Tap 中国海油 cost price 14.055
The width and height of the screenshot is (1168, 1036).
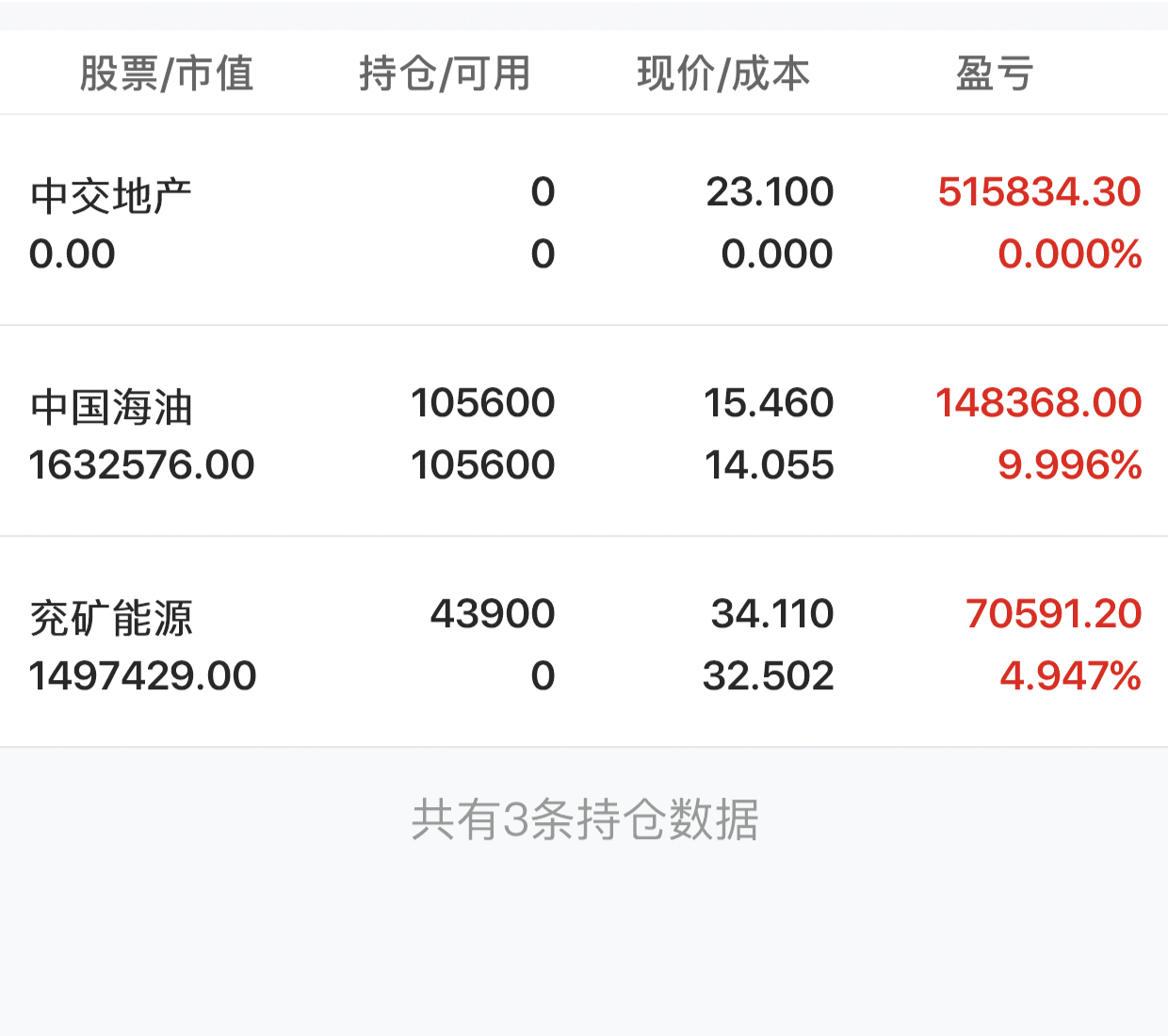click(770, 465)
